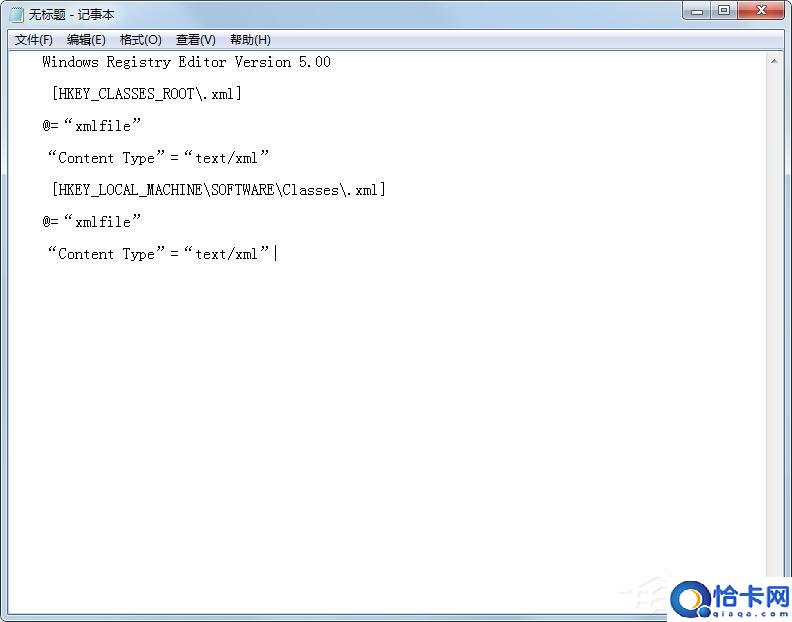Open the 查看(V) menu
The image size is (792, 622).
195,40
